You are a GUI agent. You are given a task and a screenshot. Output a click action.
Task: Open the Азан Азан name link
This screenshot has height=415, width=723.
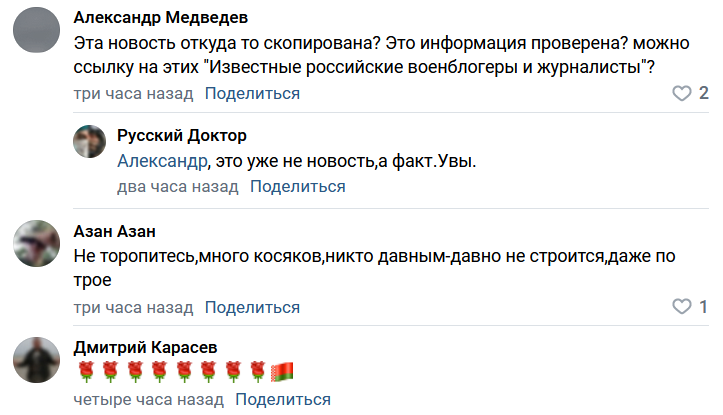pyautogui.click(x=114, y=231)
